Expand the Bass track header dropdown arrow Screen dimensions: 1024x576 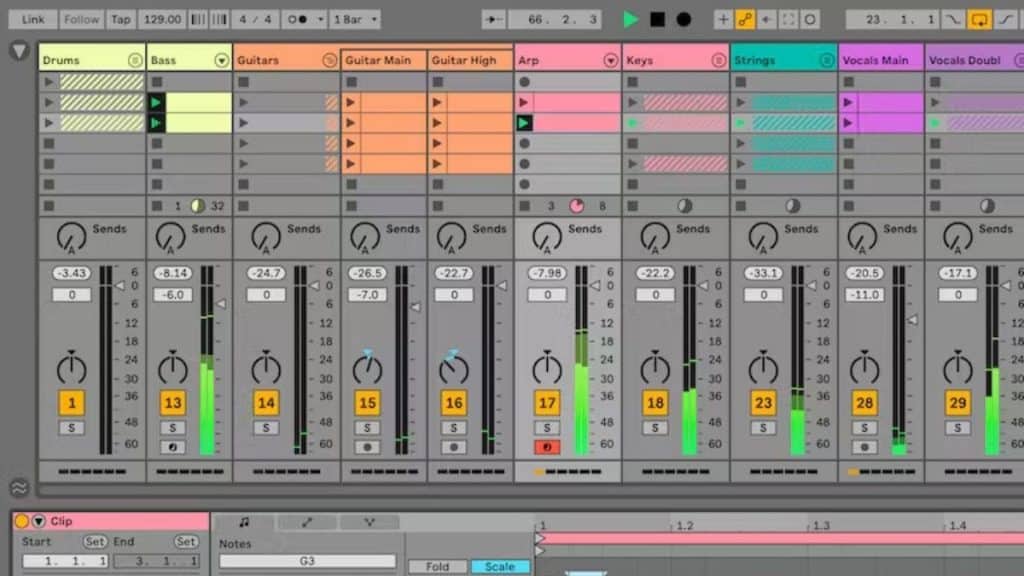click(222, 60)
